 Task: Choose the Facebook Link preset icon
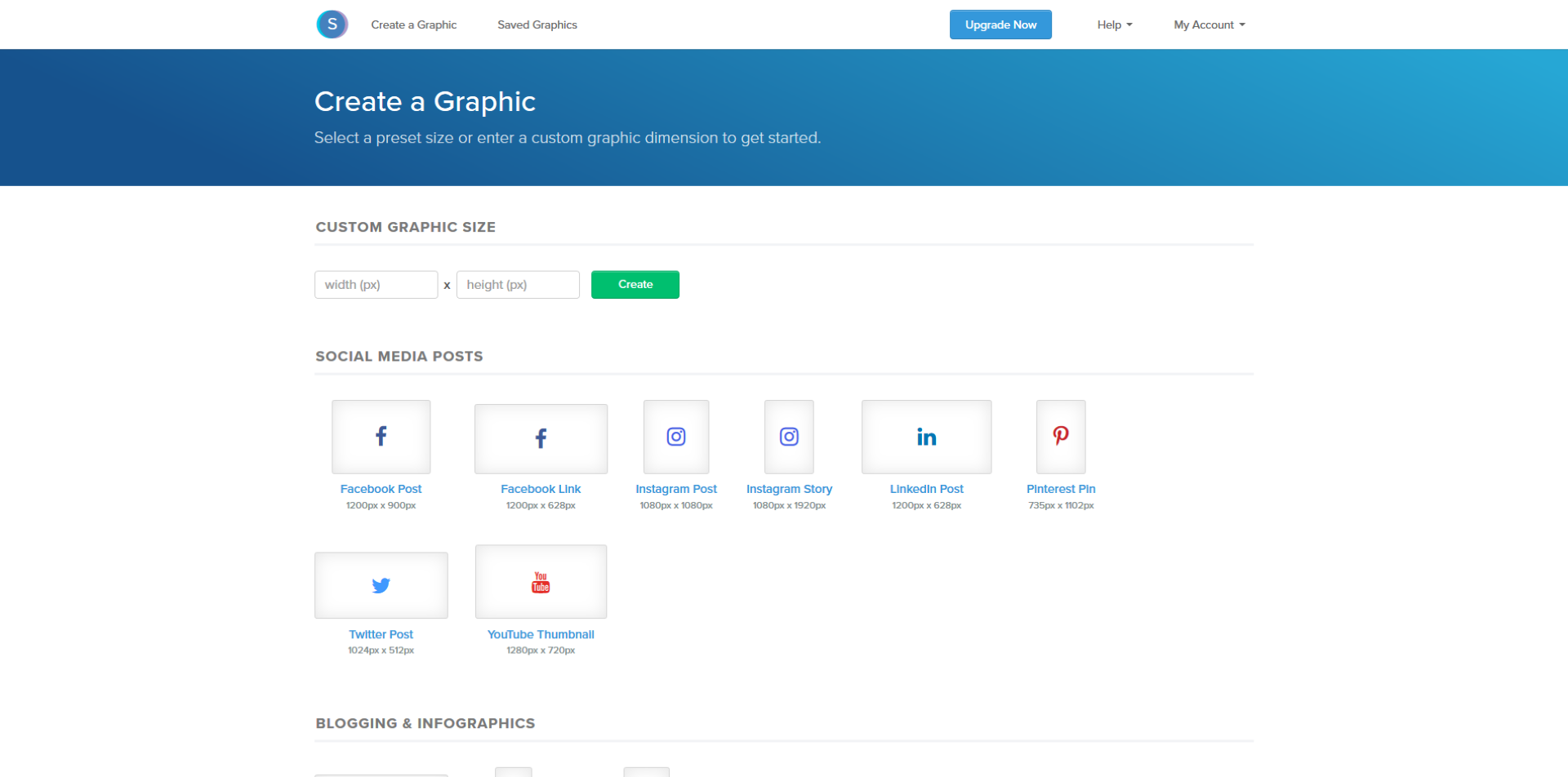coord(541,439)
